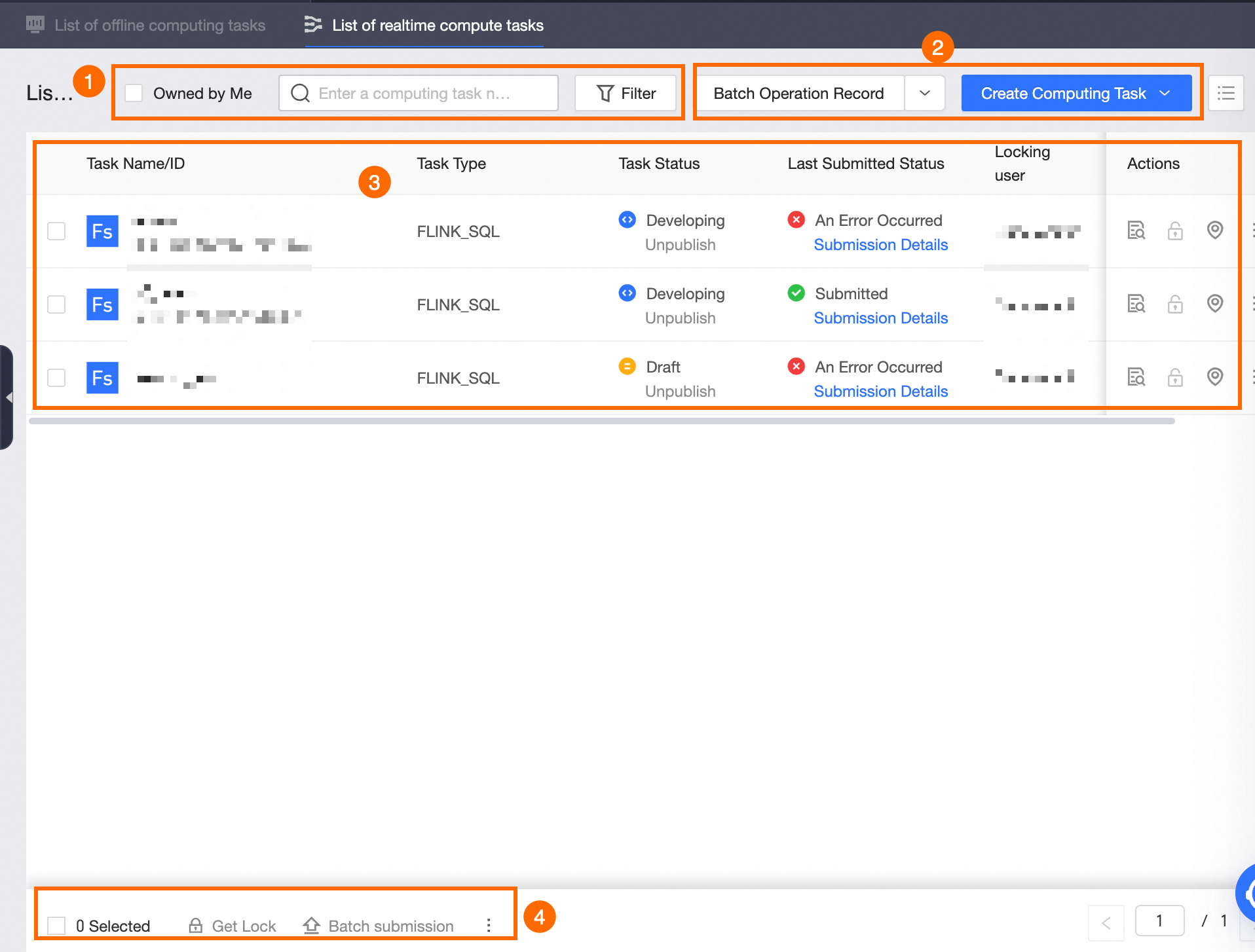Select List of realtime compute tasks tab
The height and width of the screenshot is (952, 1255).
(424, 25)
